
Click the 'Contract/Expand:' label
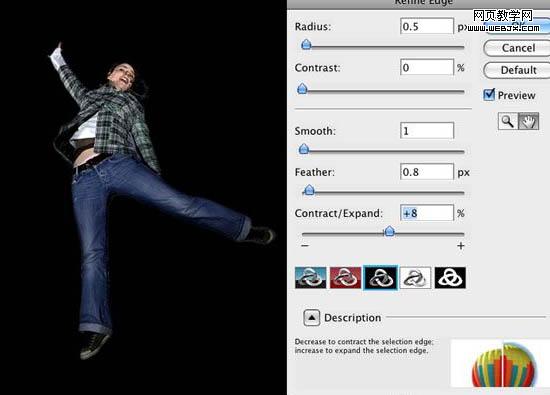pos(338,213)
